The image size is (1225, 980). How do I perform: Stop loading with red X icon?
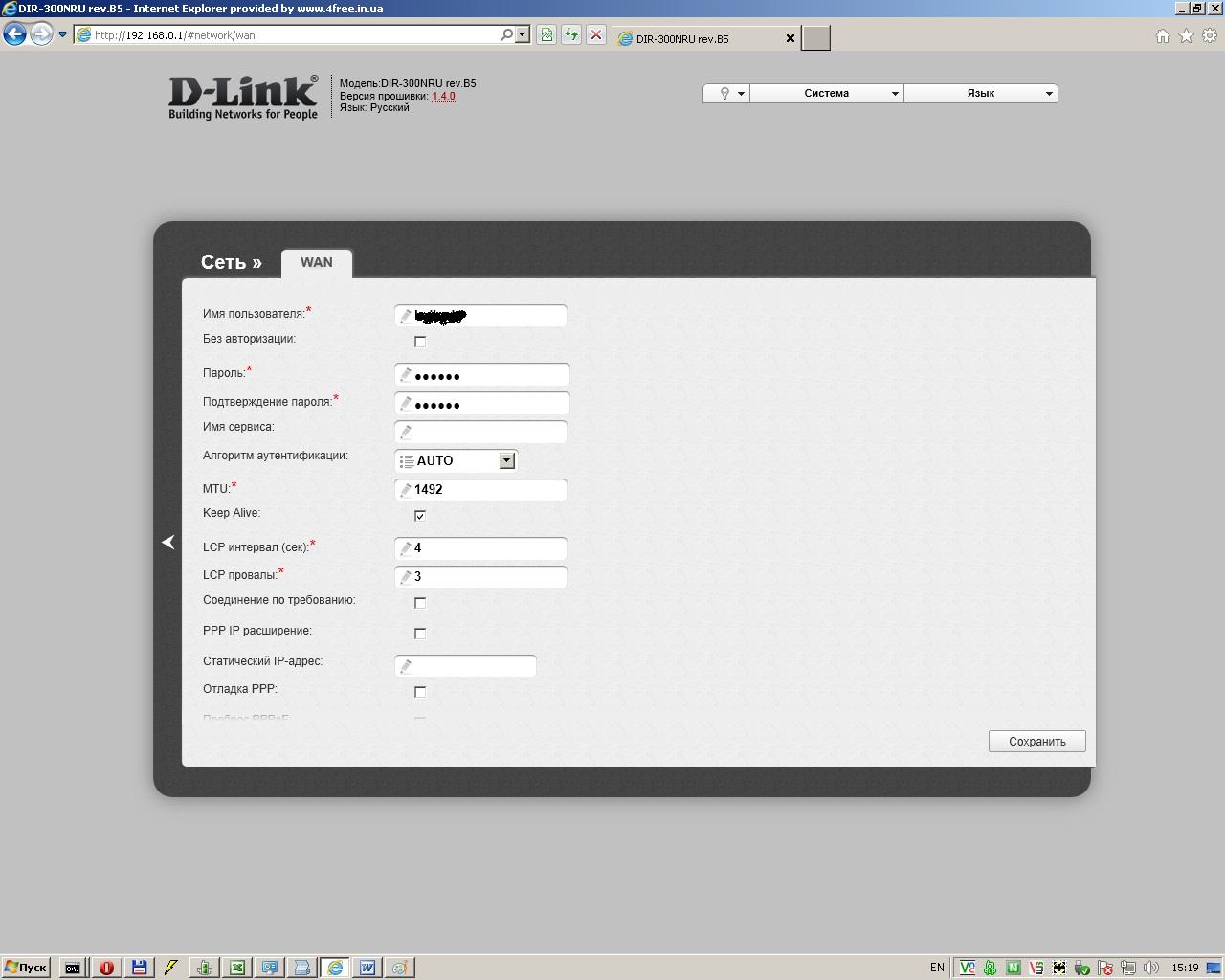[596, 34]
